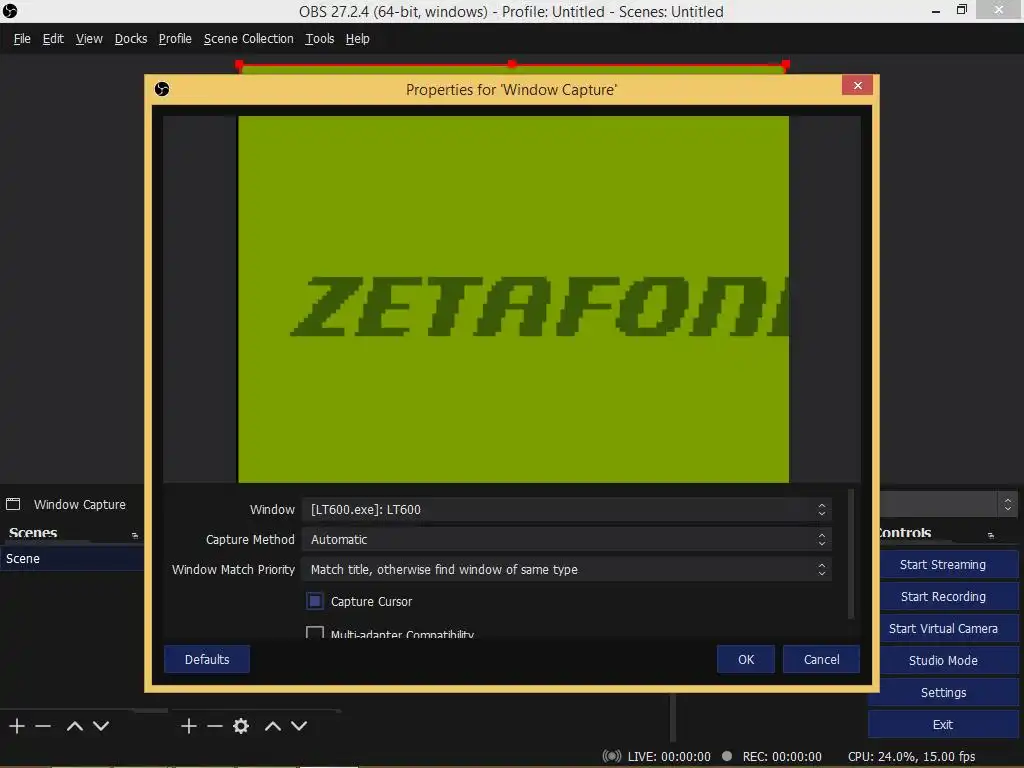
Task: Open the Edit menu
Action: (53, 39)
